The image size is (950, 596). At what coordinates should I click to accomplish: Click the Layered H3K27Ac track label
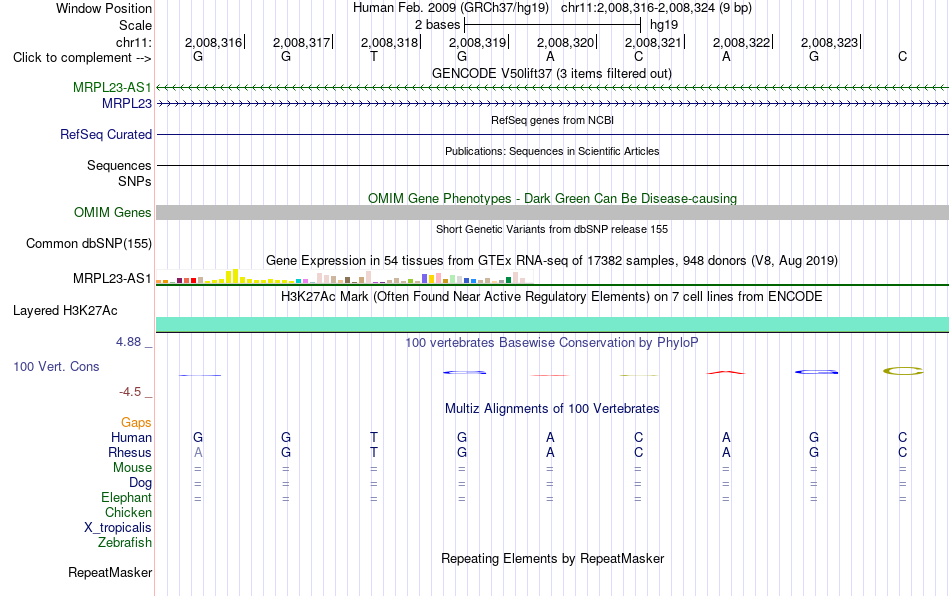click(x=65, y=311)
